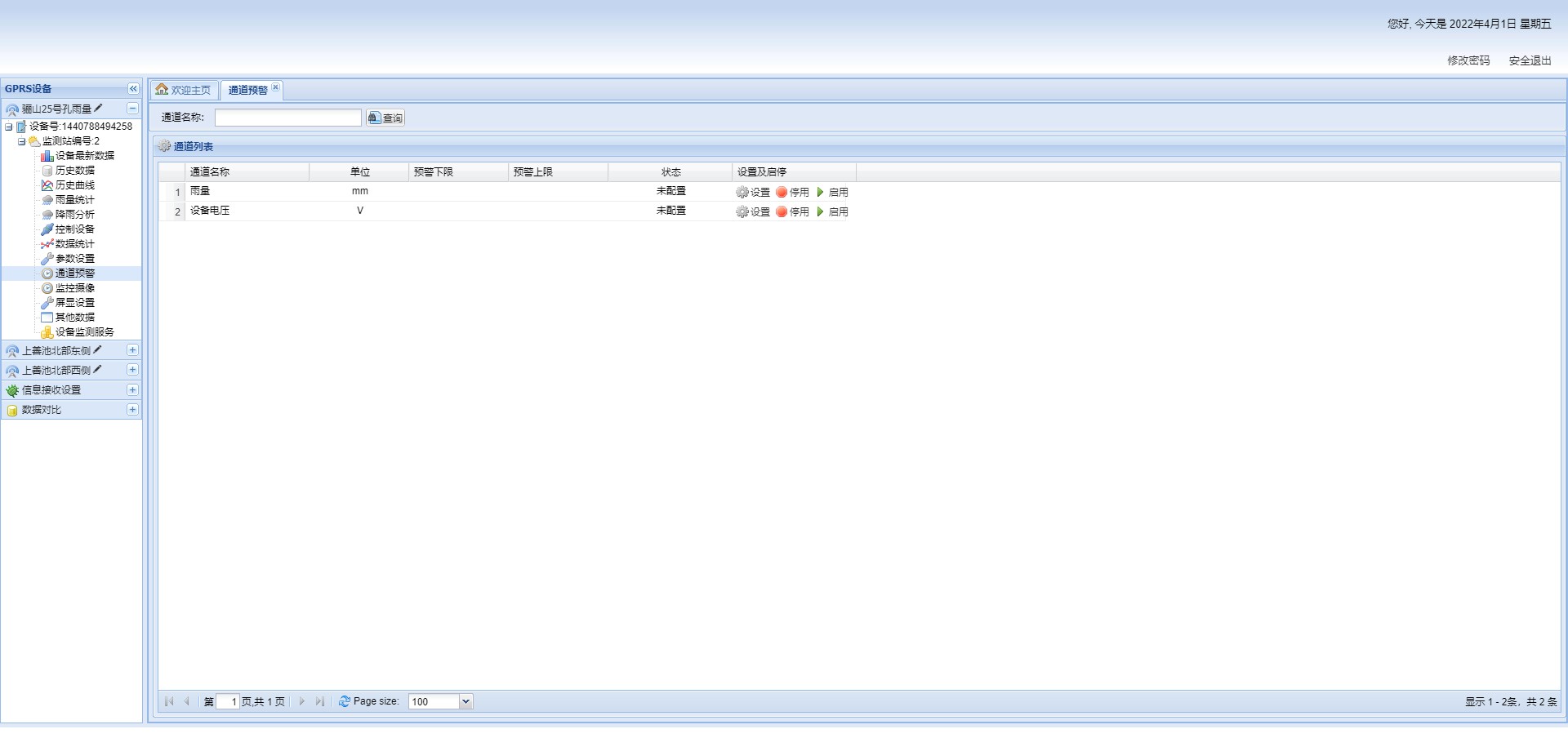Screen dimensions: 1568x747
Task: Refresh the channel list
Action: point(345,701)
